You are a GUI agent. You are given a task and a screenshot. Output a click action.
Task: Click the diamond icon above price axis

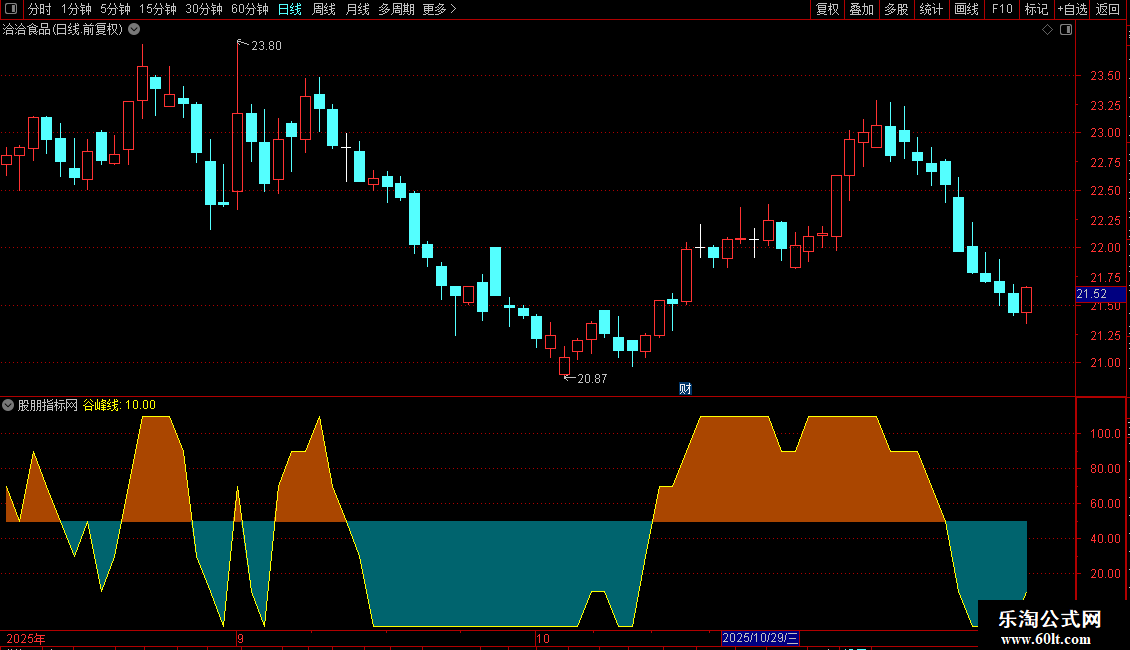click(x=1048, y=30)
